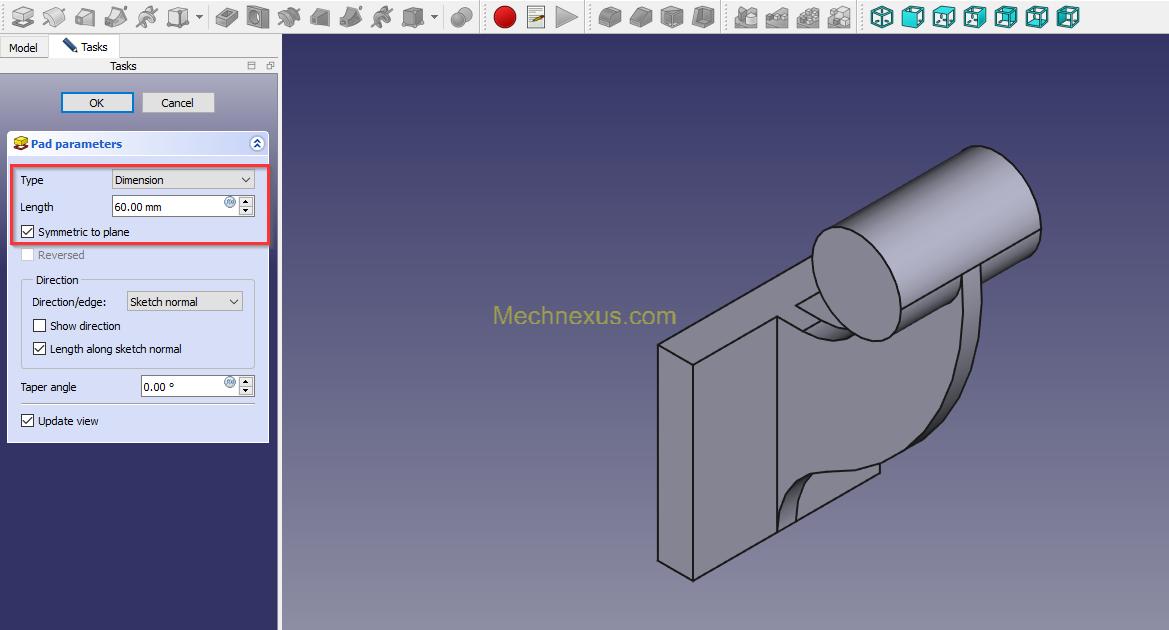Apply the Mirrored pattern tool
The height and width of the screenshot is (630, 1169).
point(746,16)
